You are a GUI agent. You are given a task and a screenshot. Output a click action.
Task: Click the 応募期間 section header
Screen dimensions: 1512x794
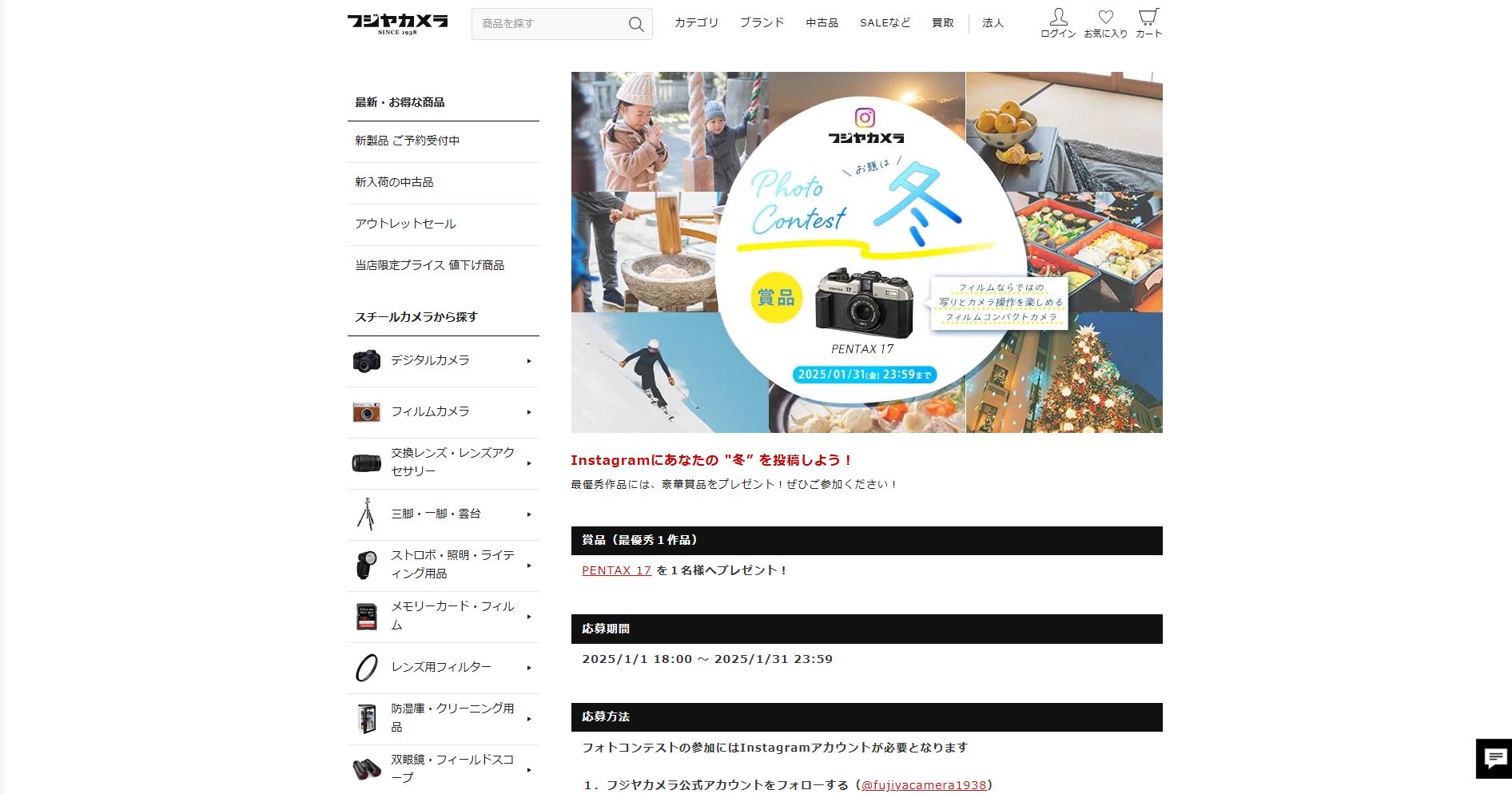[x=866, y=629]
